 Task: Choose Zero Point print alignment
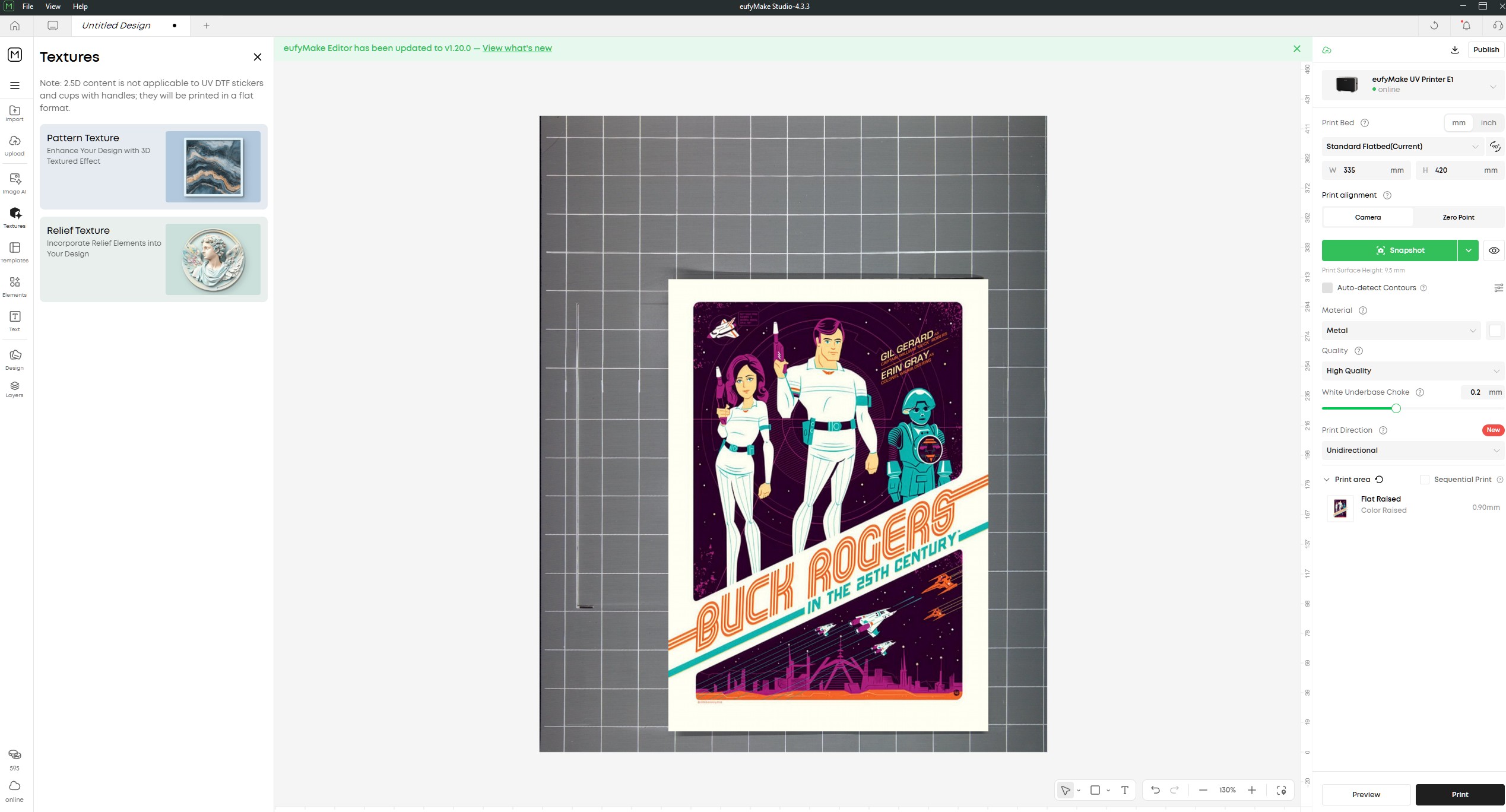click(1458, 217)
